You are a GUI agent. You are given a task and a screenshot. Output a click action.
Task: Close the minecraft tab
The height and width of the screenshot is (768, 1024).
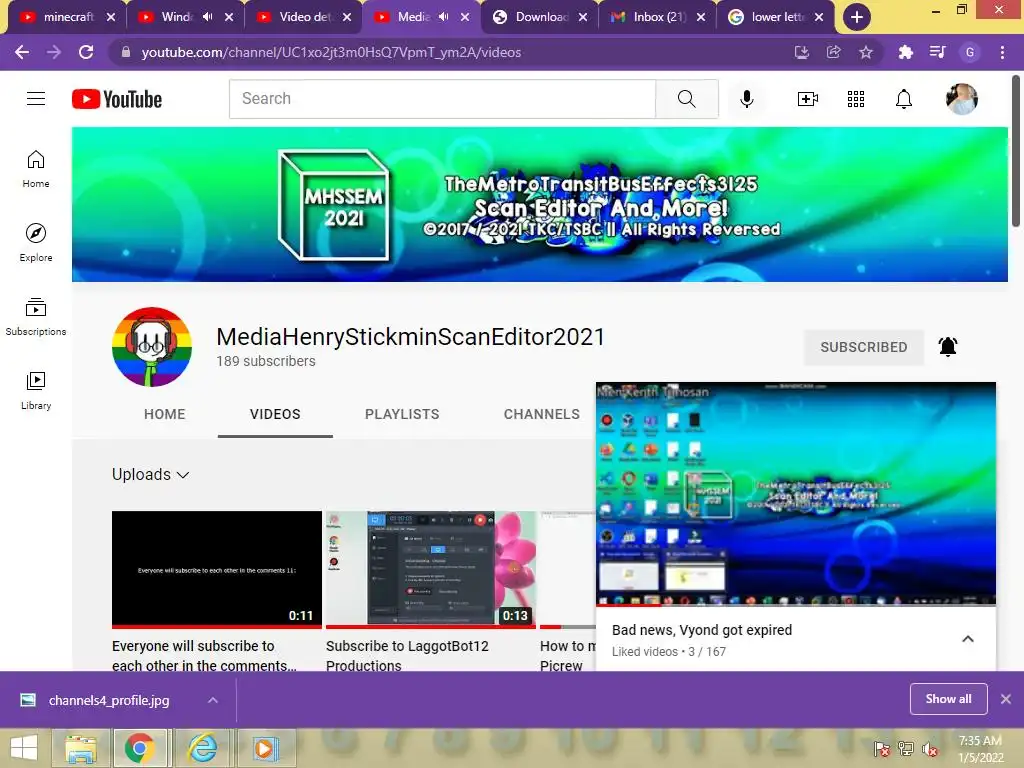click(x=111, y=17)
